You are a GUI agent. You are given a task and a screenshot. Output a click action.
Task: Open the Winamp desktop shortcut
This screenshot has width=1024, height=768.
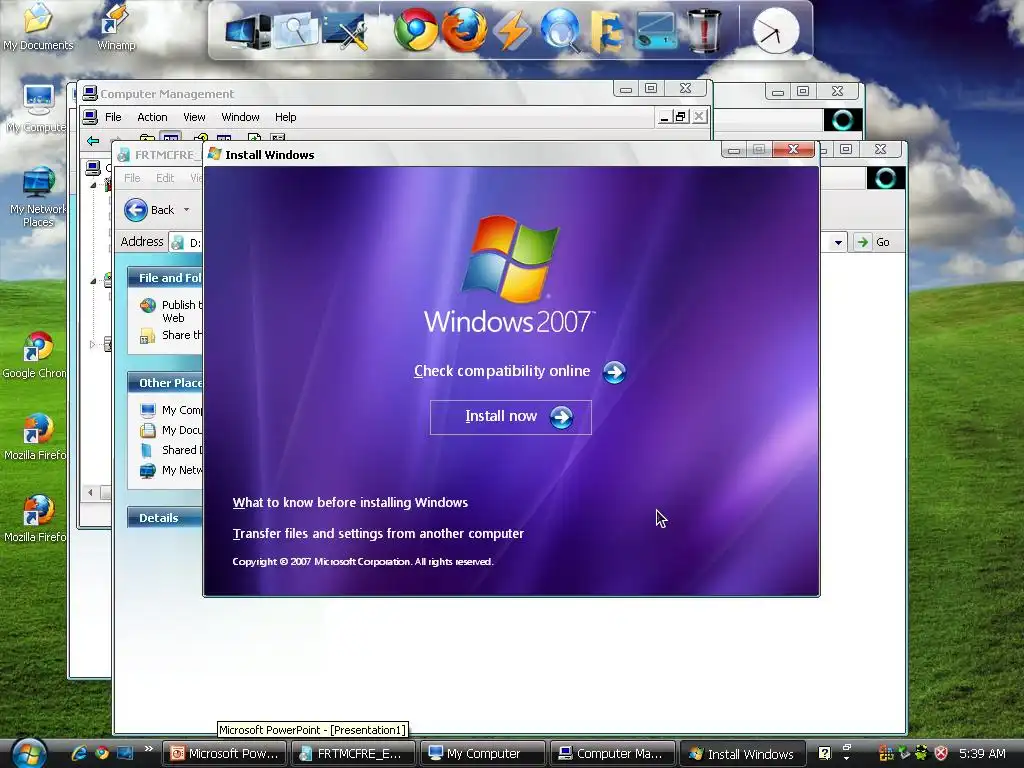point(116,26)
